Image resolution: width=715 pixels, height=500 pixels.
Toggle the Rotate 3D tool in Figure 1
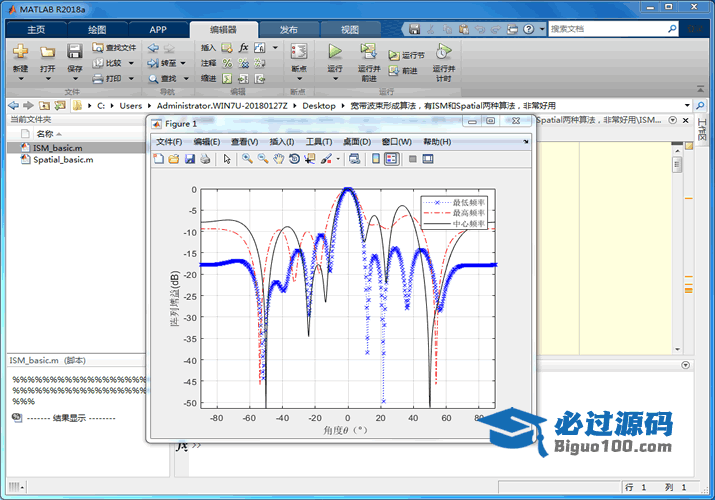pos(294,159)
